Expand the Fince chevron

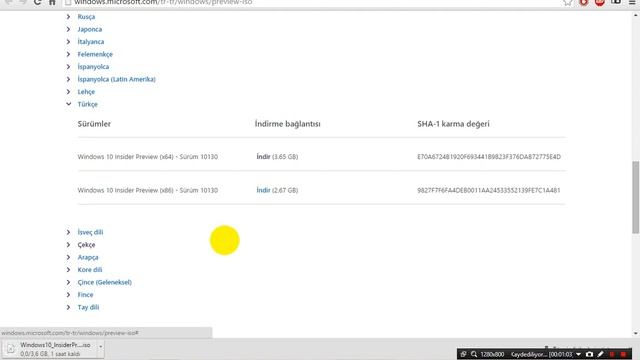coord(68,295)
